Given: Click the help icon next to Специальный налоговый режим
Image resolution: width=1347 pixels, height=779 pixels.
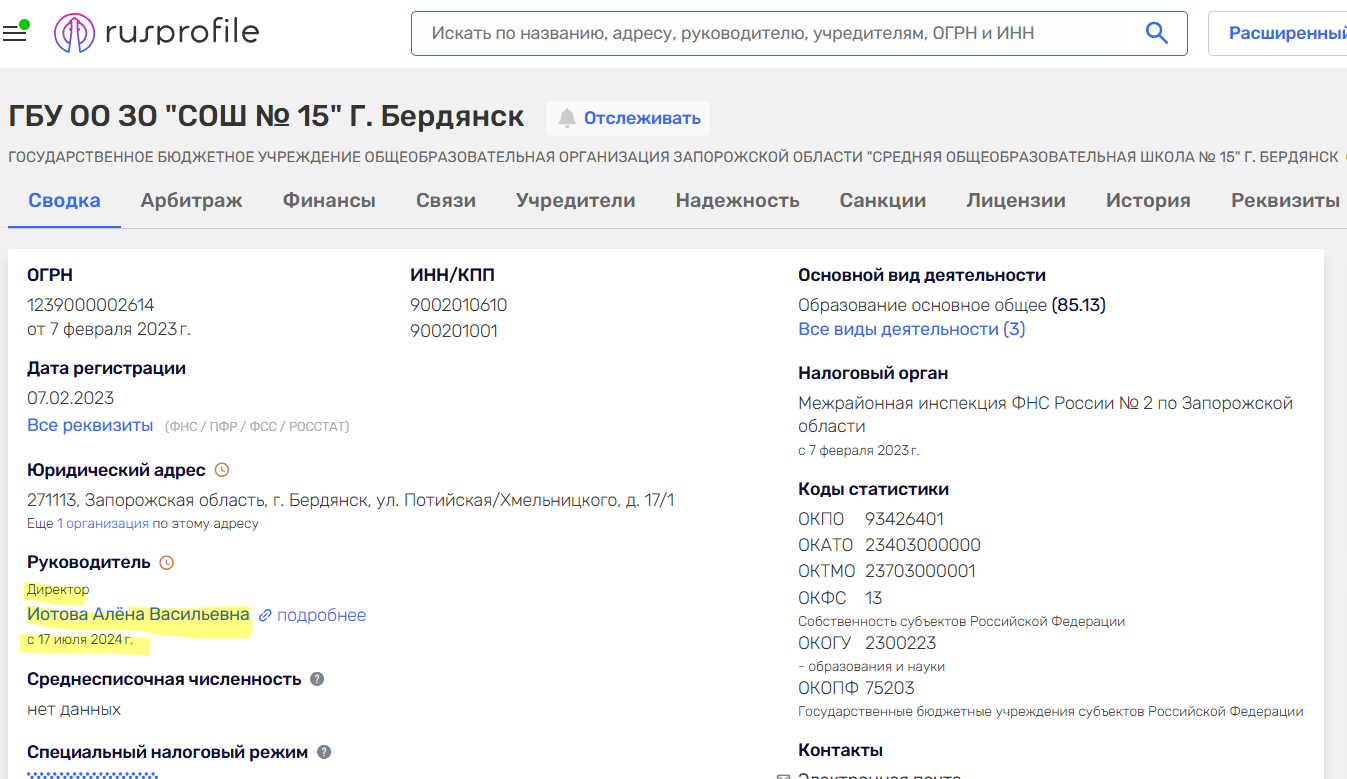Looking at the screenshot, I should [323, 752].
